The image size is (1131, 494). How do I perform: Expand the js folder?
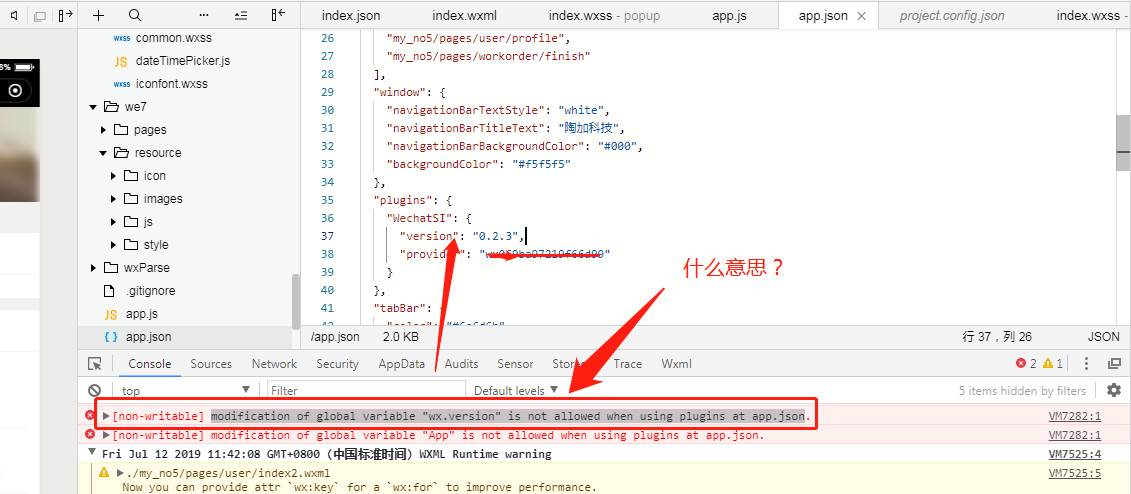[x=114, y=222]
